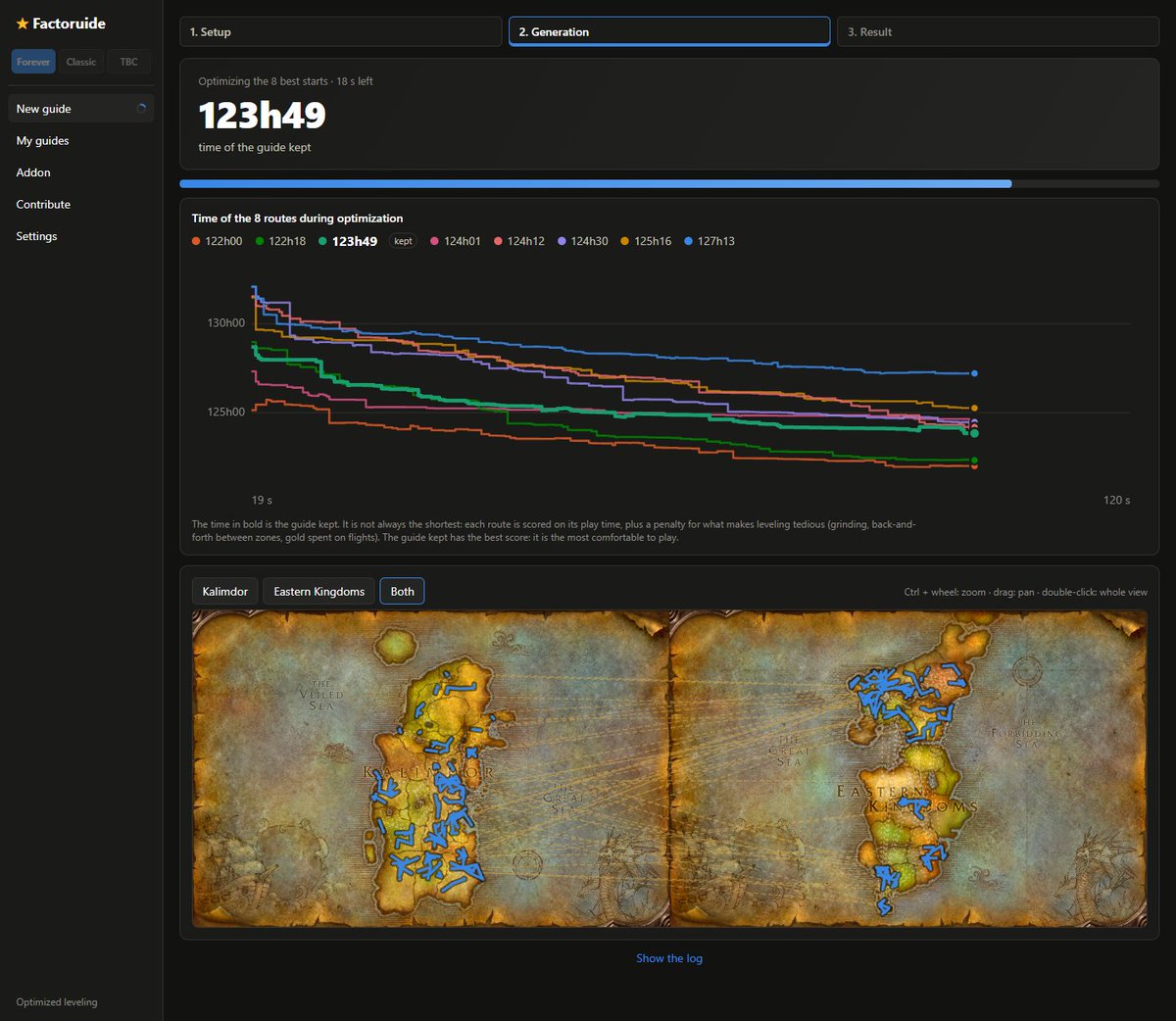The width and height of the screenshot is (1176, 1021).
Task: Open the Show the log link
Action: [669, 958]
